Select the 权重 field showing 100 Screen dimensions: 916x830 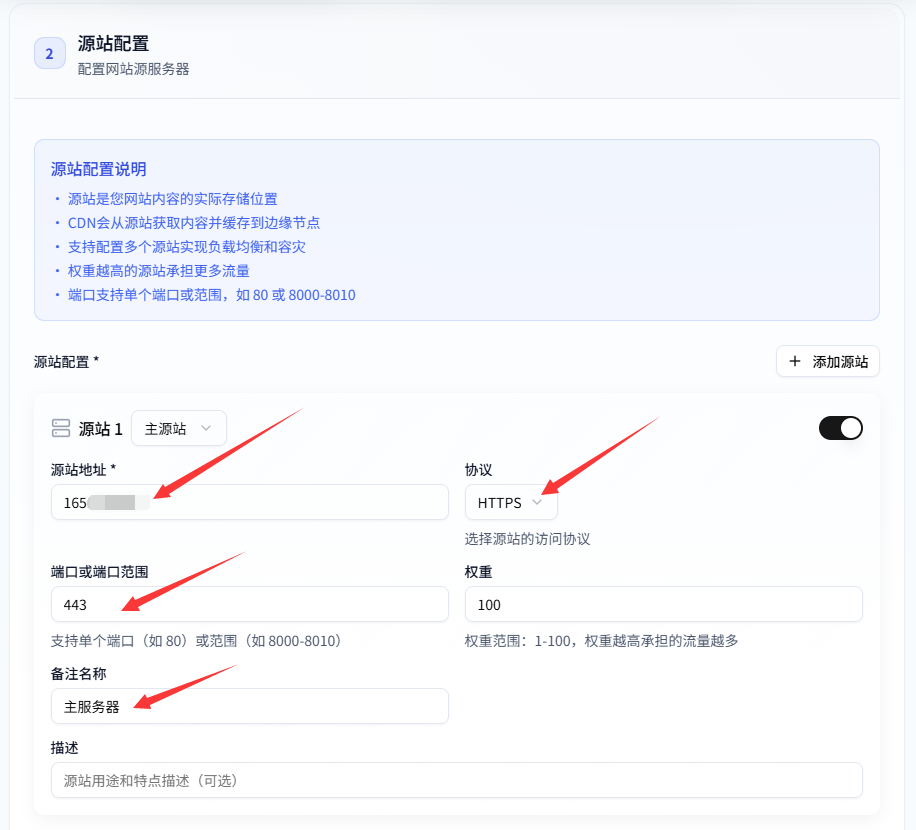(663, 604)
